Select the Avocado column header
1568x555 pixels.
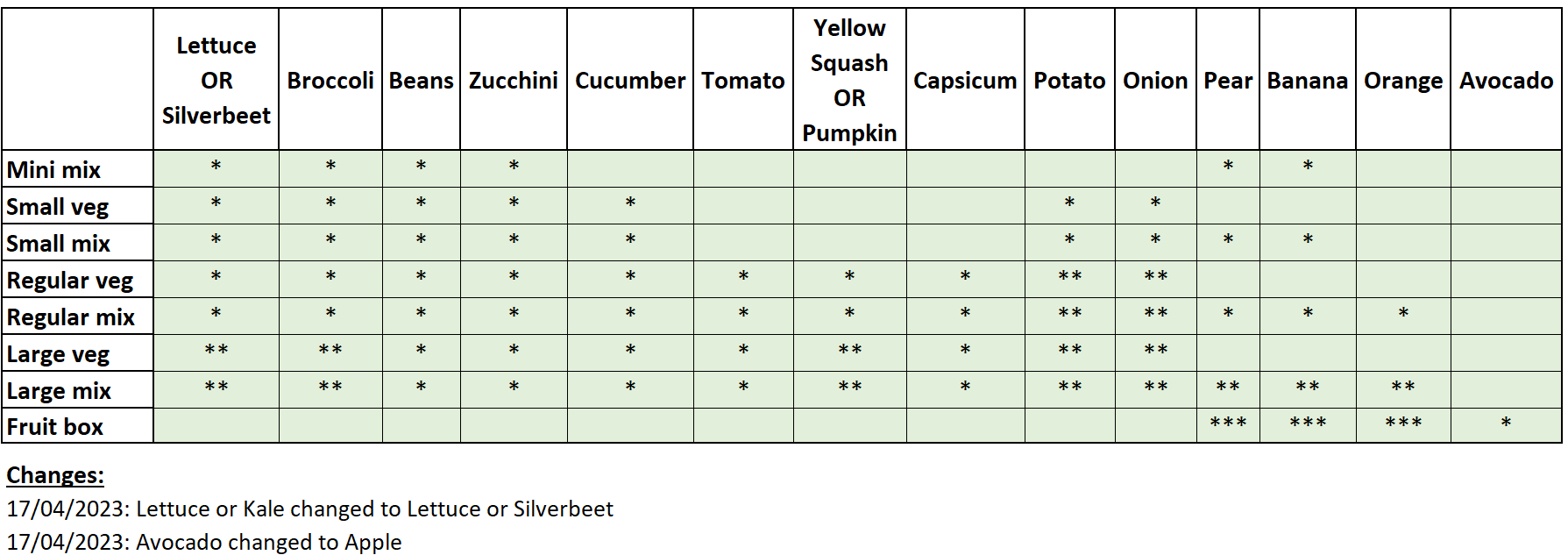(1506, 80)
